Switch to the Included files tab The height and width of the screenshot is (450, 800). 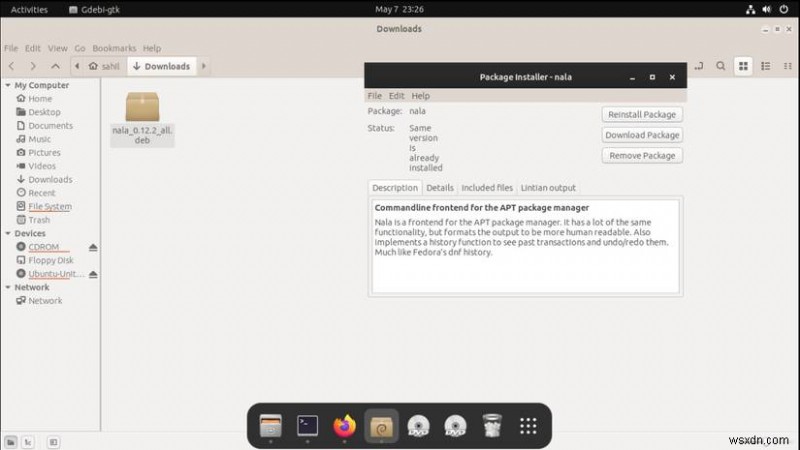487,188
